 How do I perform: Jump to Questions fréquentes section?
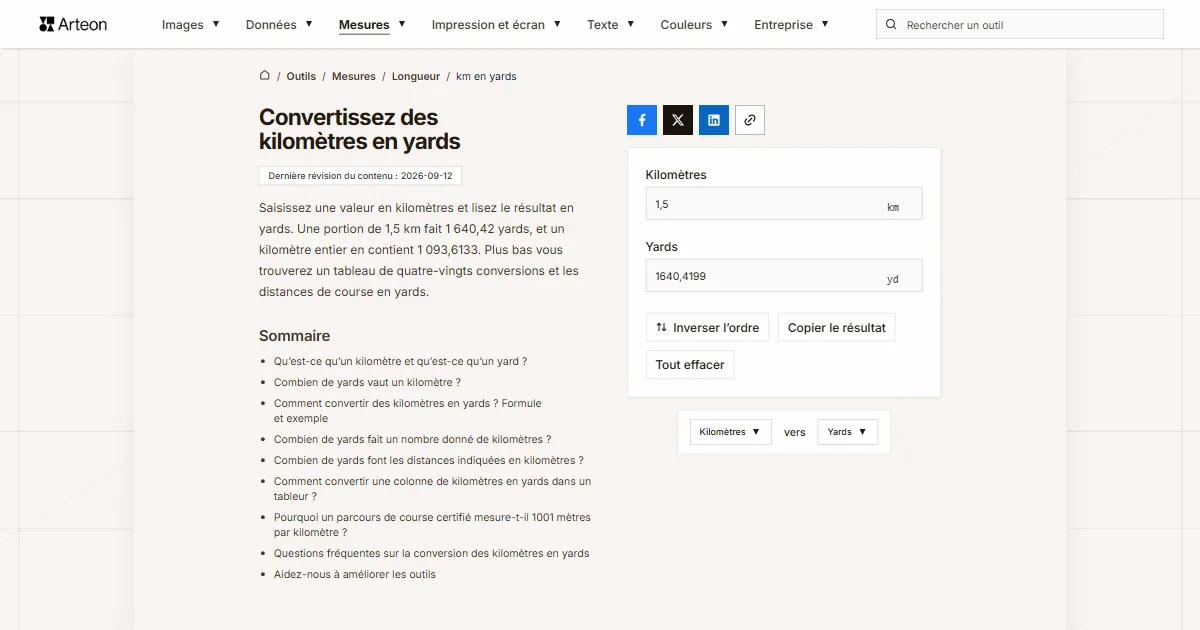point(432,553)
